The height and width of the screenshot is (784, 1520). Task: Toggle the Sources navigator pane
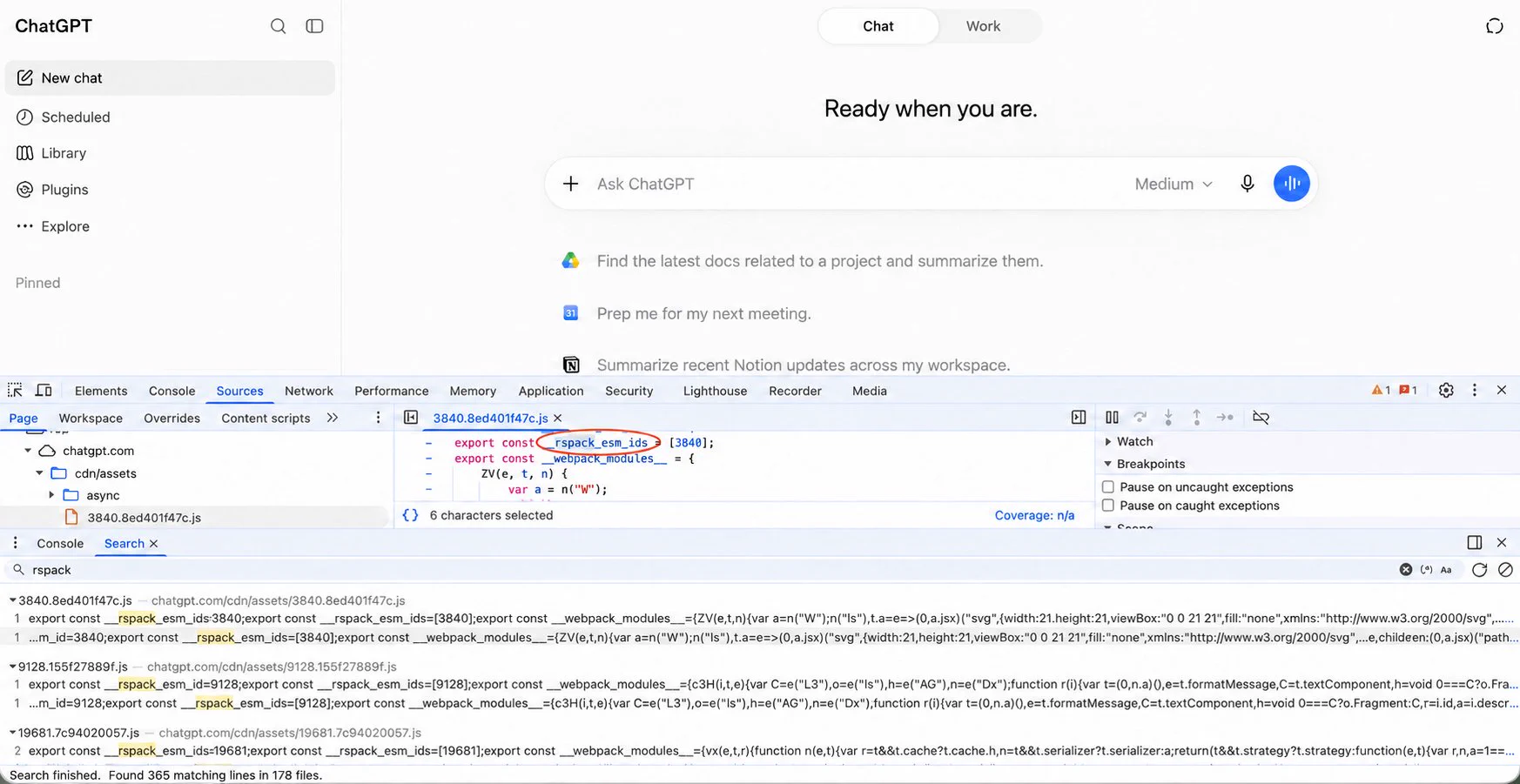click(411, 418)
